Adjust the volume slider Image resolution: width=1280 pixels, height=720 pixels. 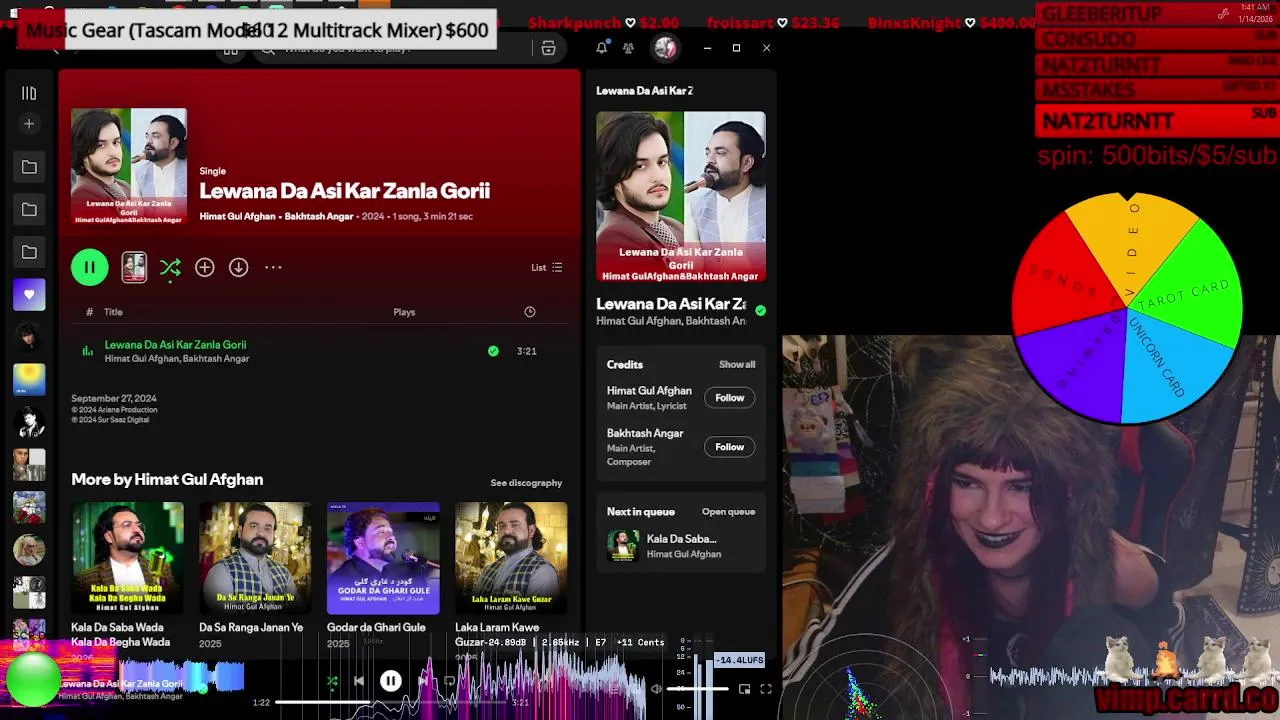pos(697,689)
